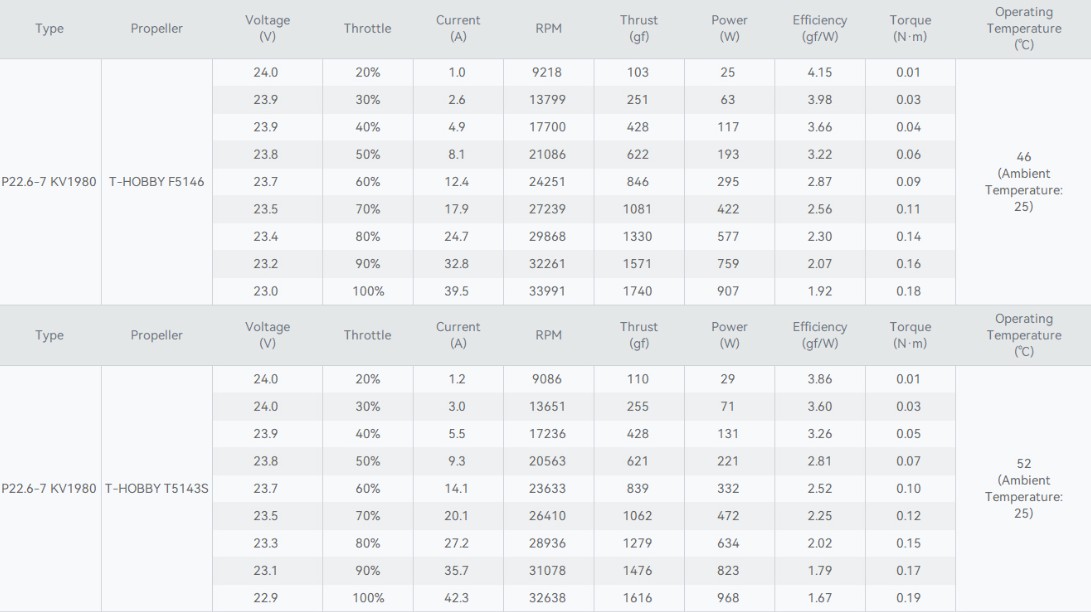This screenshot has width=1091, height=612.
Task: Select the efficiency value 3.86
Action: (819, 379)
